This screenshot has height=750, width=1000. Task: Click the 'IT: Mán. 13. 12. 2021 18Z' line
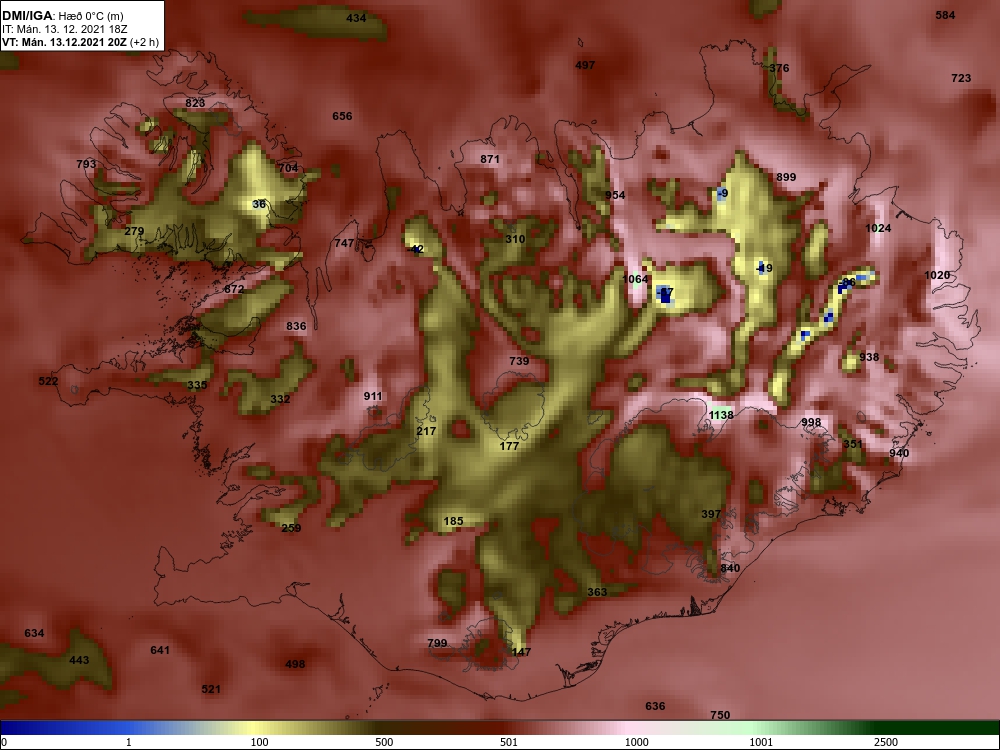click(62, 29)
